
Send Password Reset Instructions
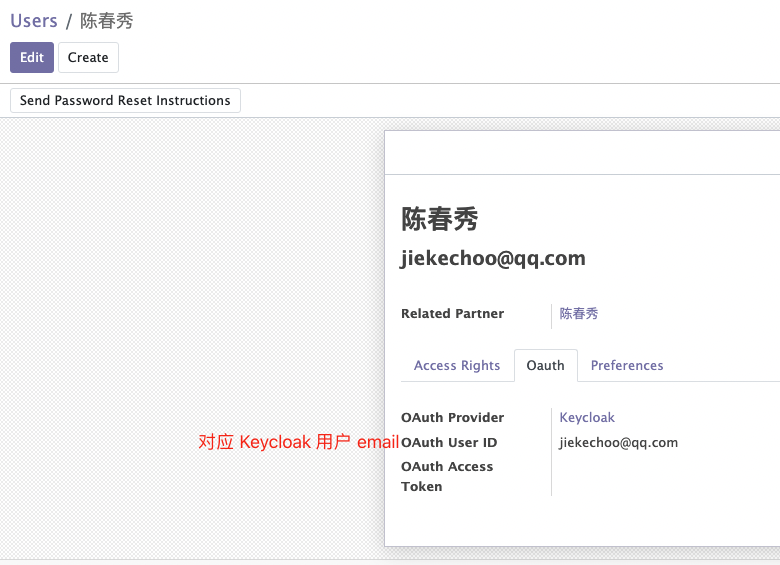pyautogui.click(x=125, y=100)
